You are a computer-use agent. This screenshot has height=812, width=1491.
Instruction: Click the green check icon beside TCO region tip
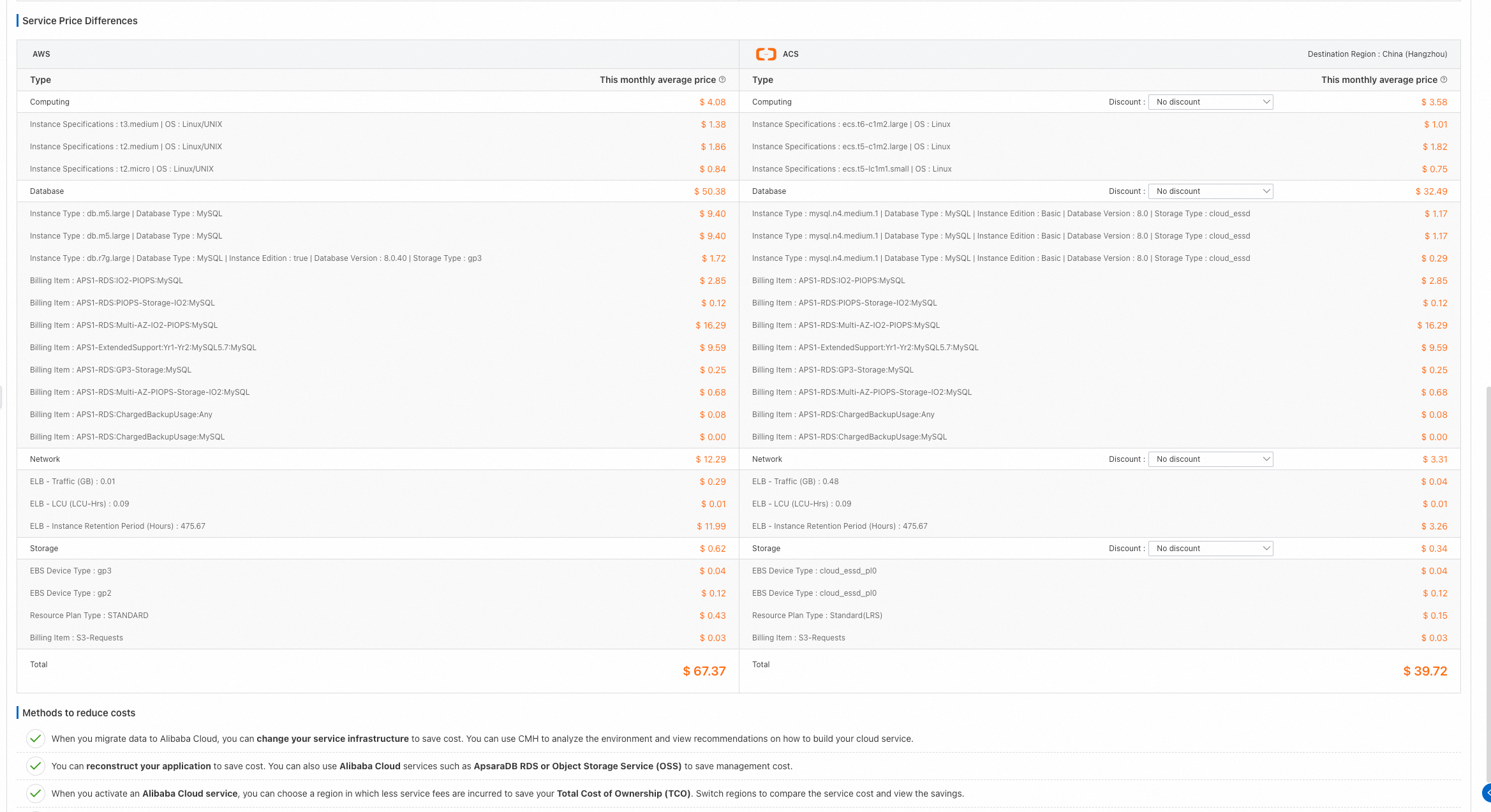pos(36,794)
